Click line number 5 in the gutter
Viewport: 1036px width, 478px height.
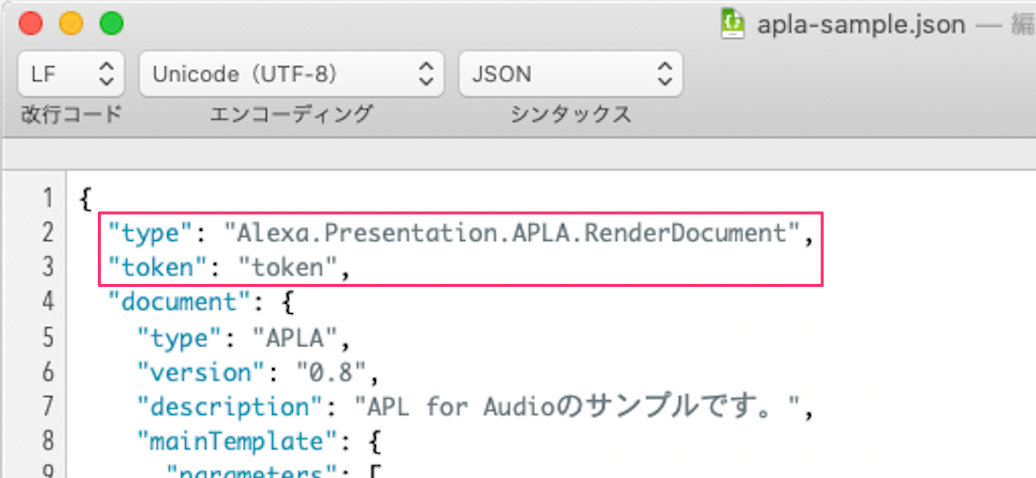[47, 338]
